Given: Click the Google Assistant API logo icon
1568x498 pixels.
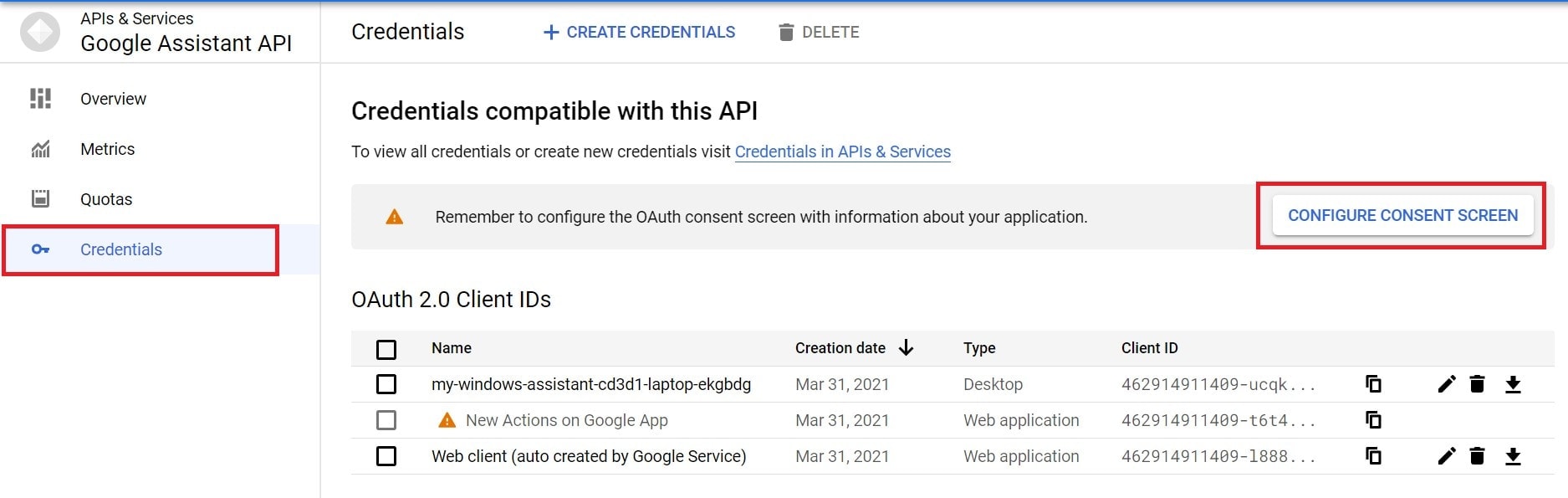Looking at the screenshot, I should point(40,32).
